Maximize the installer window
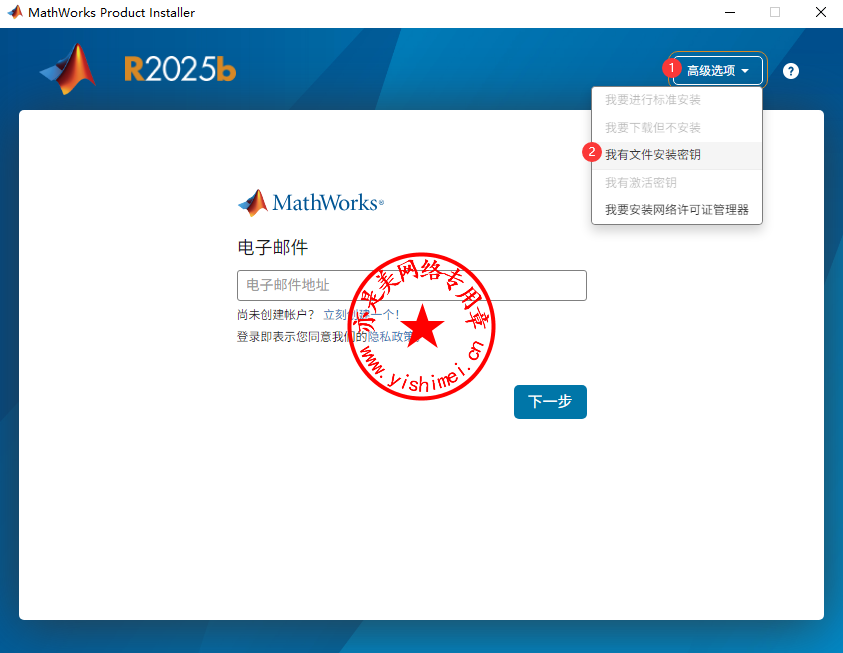Image resolution: width=843 pixels, height=653 pixels. point(774,13)
